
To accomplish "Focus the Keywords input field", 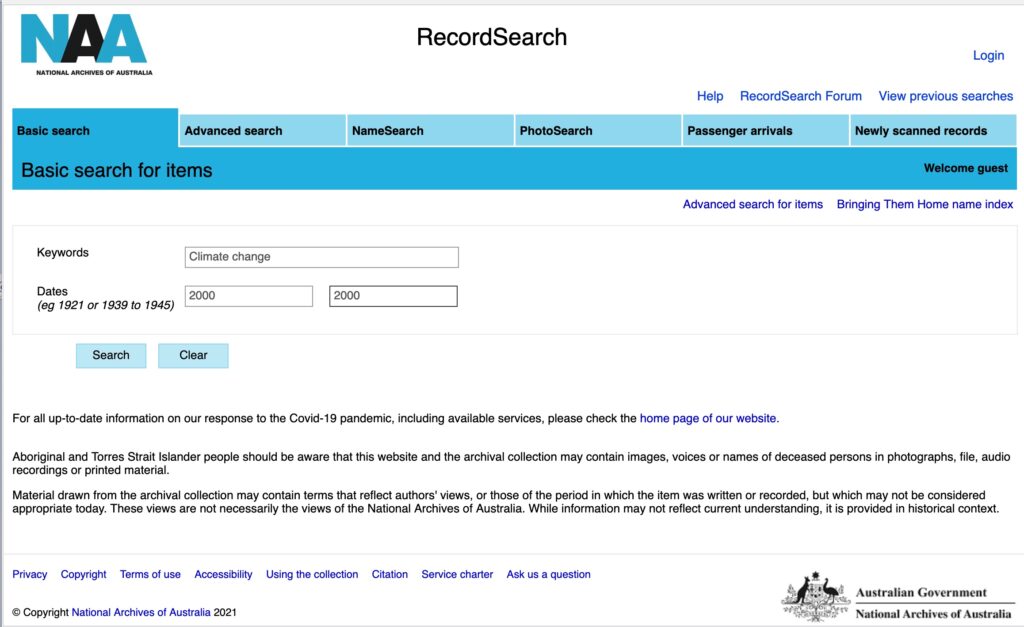I will 321,257.
